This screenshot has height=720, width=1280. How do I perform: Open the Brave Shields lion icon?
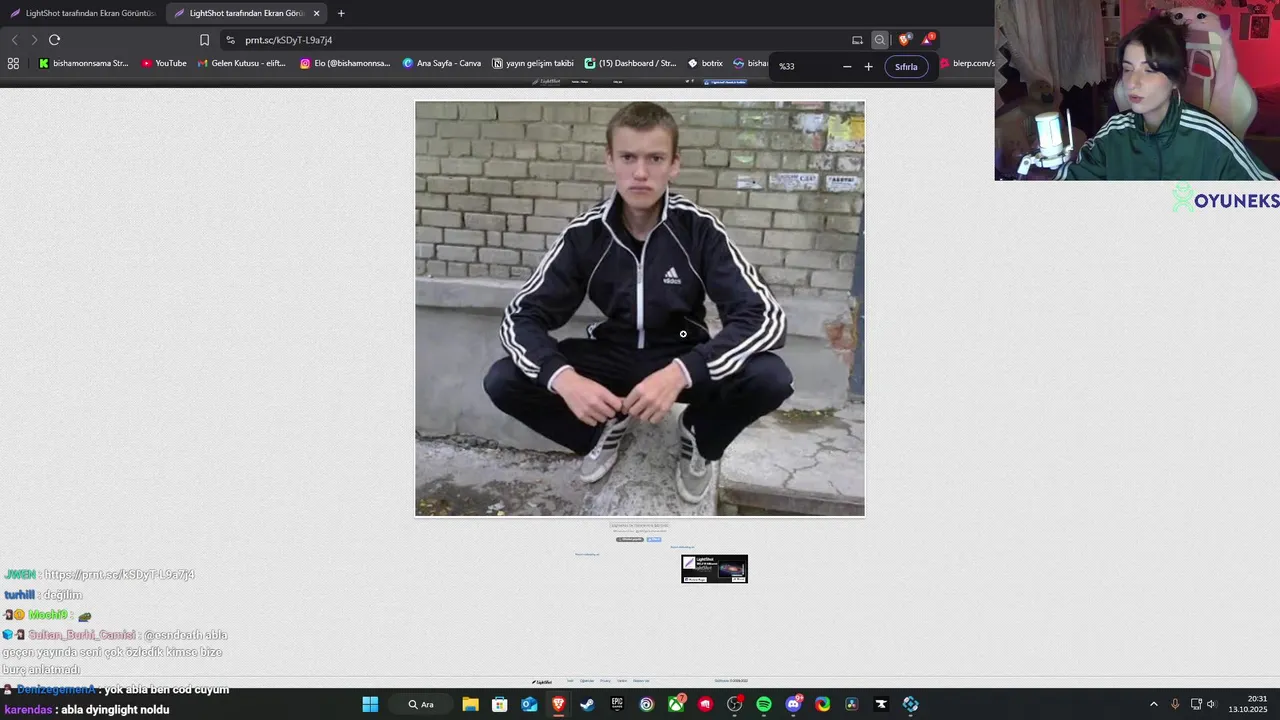tap(904, 40)
